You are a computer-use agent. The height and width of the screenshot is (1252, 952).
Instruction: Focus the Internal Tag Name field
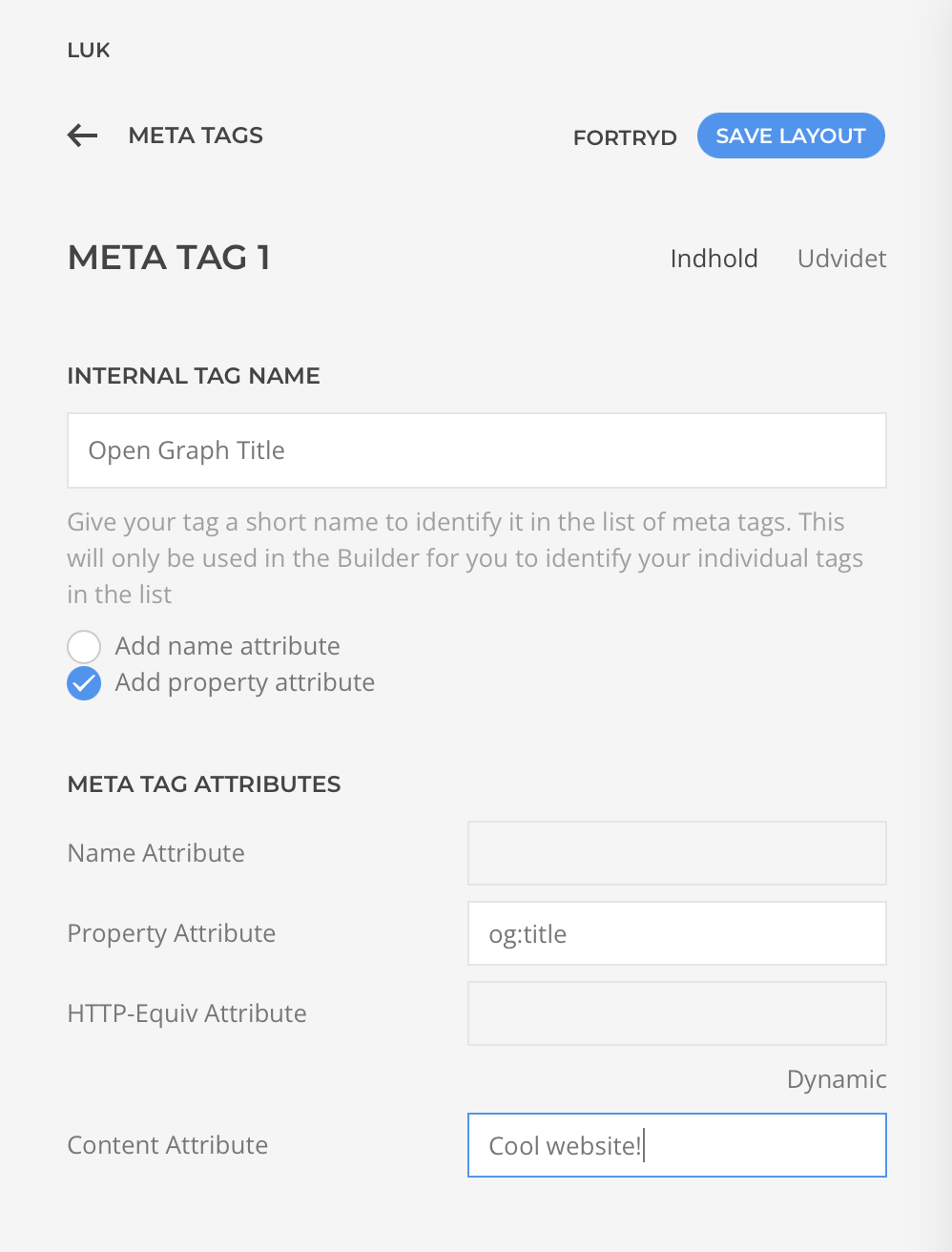click(477, 450)
